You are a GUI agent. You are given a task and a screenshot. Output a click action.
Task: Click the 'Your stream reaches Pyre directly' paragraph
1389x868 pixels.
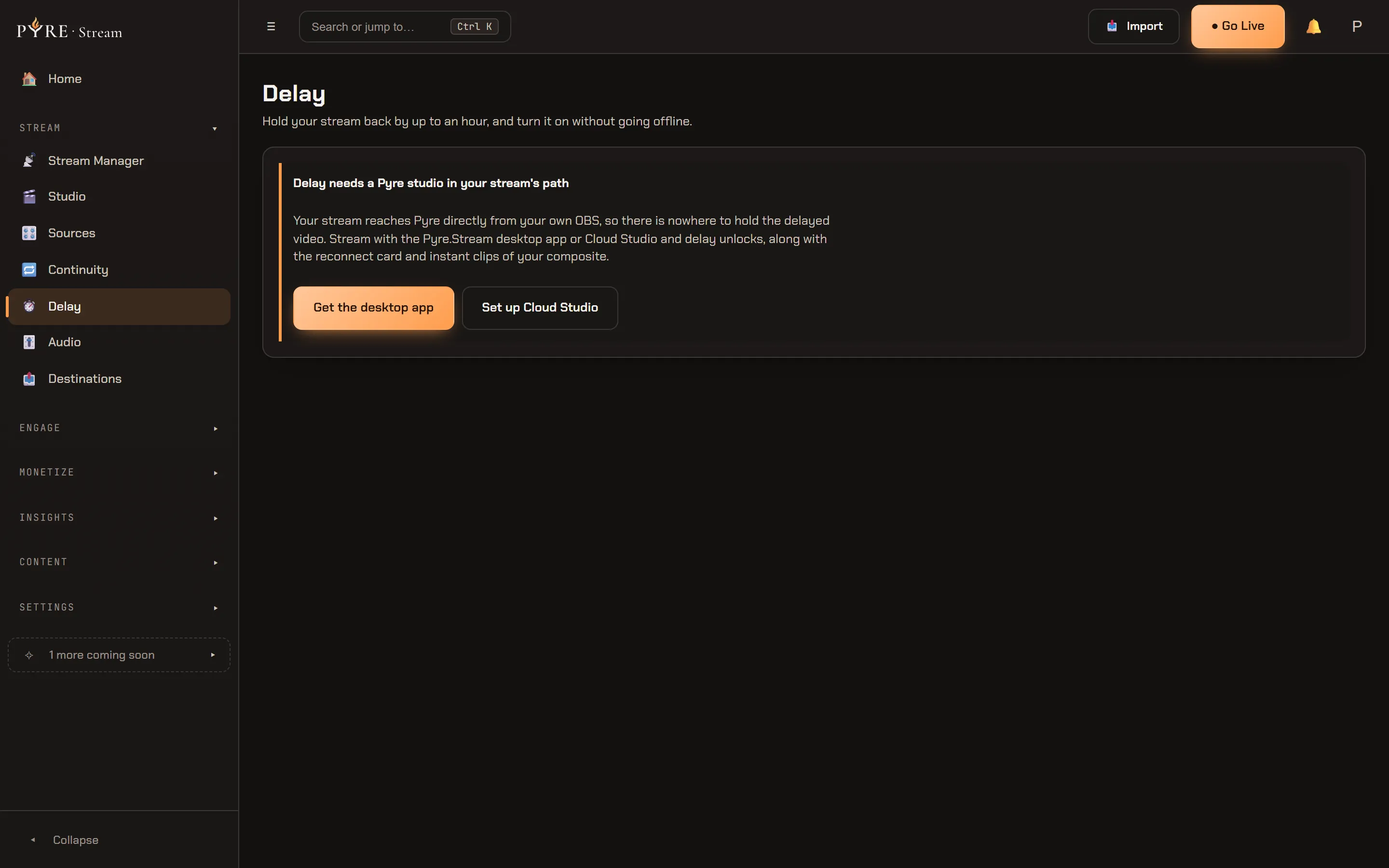click(x=561, y=238)
